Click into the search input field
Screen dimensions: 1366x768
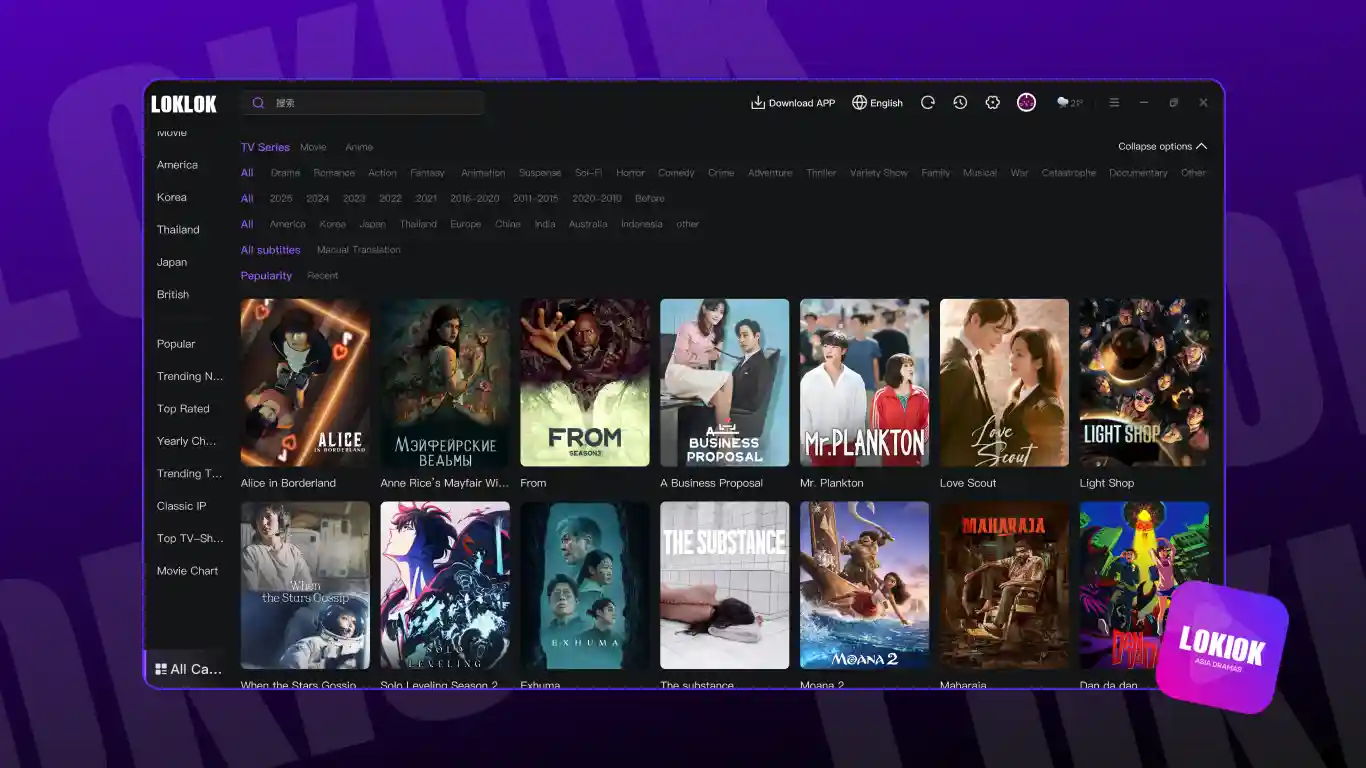(362, 103)
